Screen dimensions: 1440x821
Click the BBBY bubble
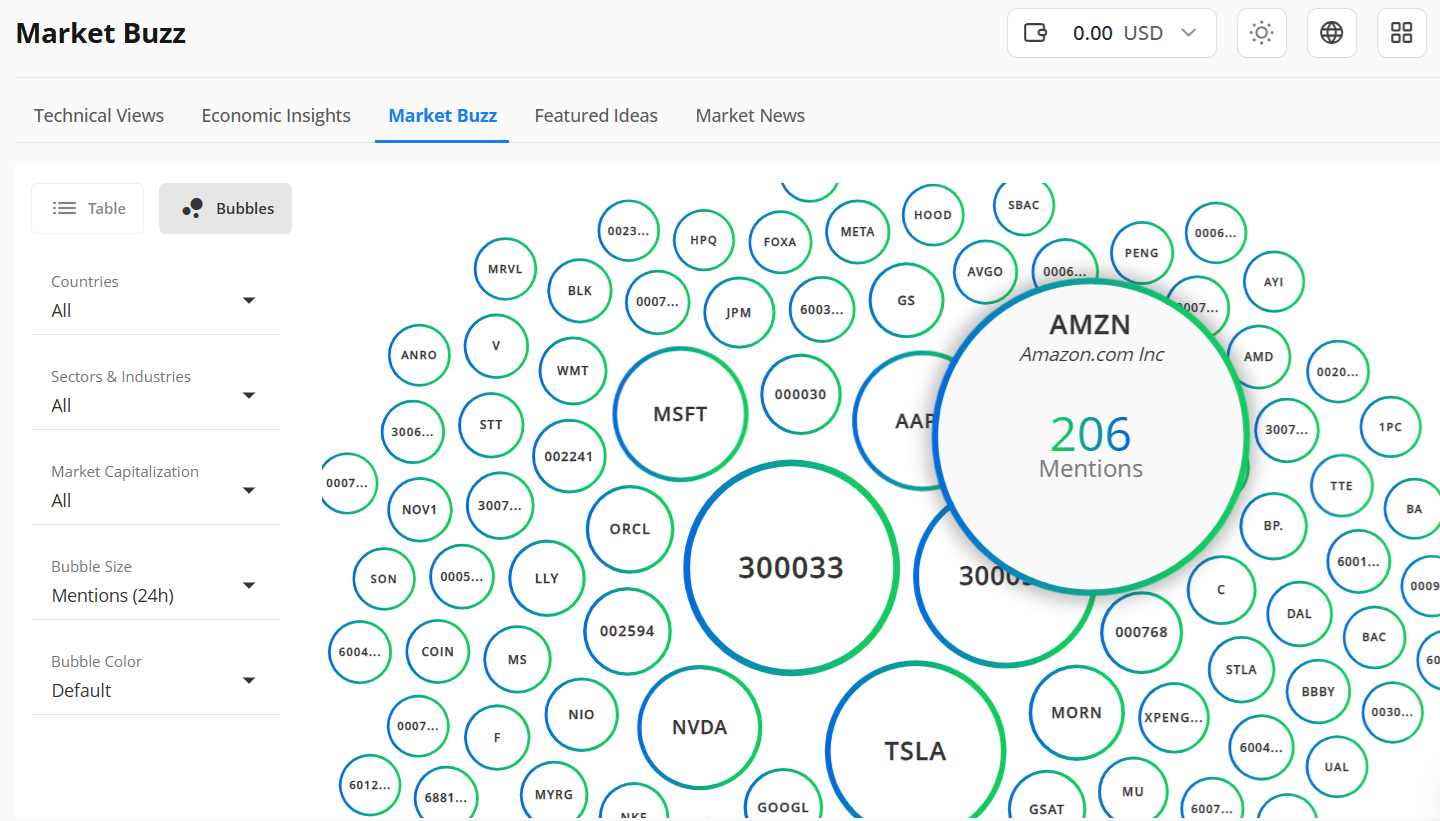coord(1318,692)
